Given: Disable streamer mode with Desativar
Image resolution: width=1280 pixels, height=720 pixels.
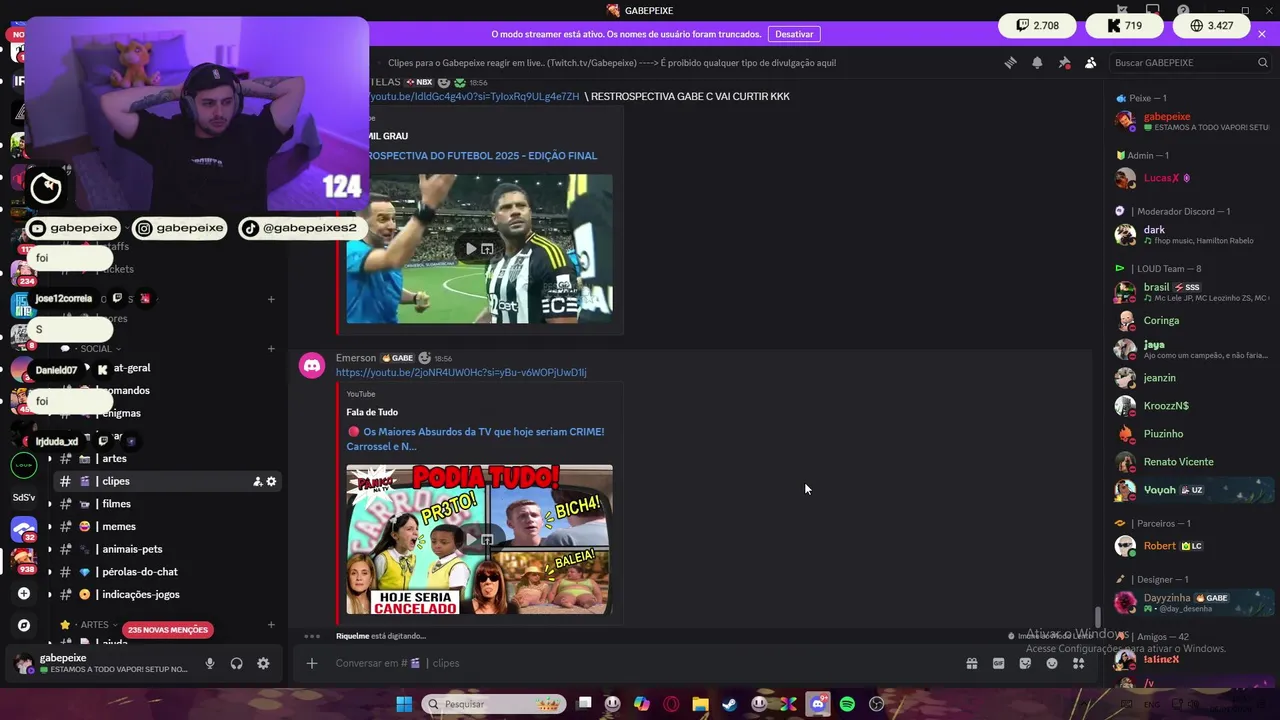Looking at the screenshot, I should (794, 34).
